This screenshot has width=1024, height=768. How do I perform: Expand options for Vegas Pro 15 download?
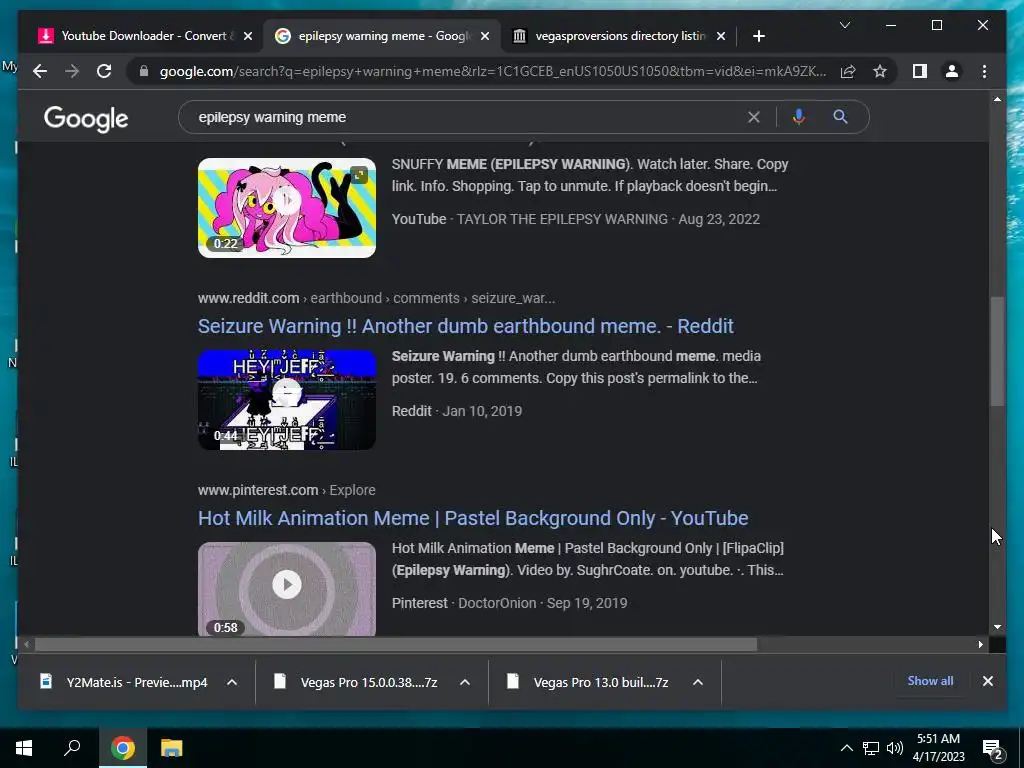465,682
